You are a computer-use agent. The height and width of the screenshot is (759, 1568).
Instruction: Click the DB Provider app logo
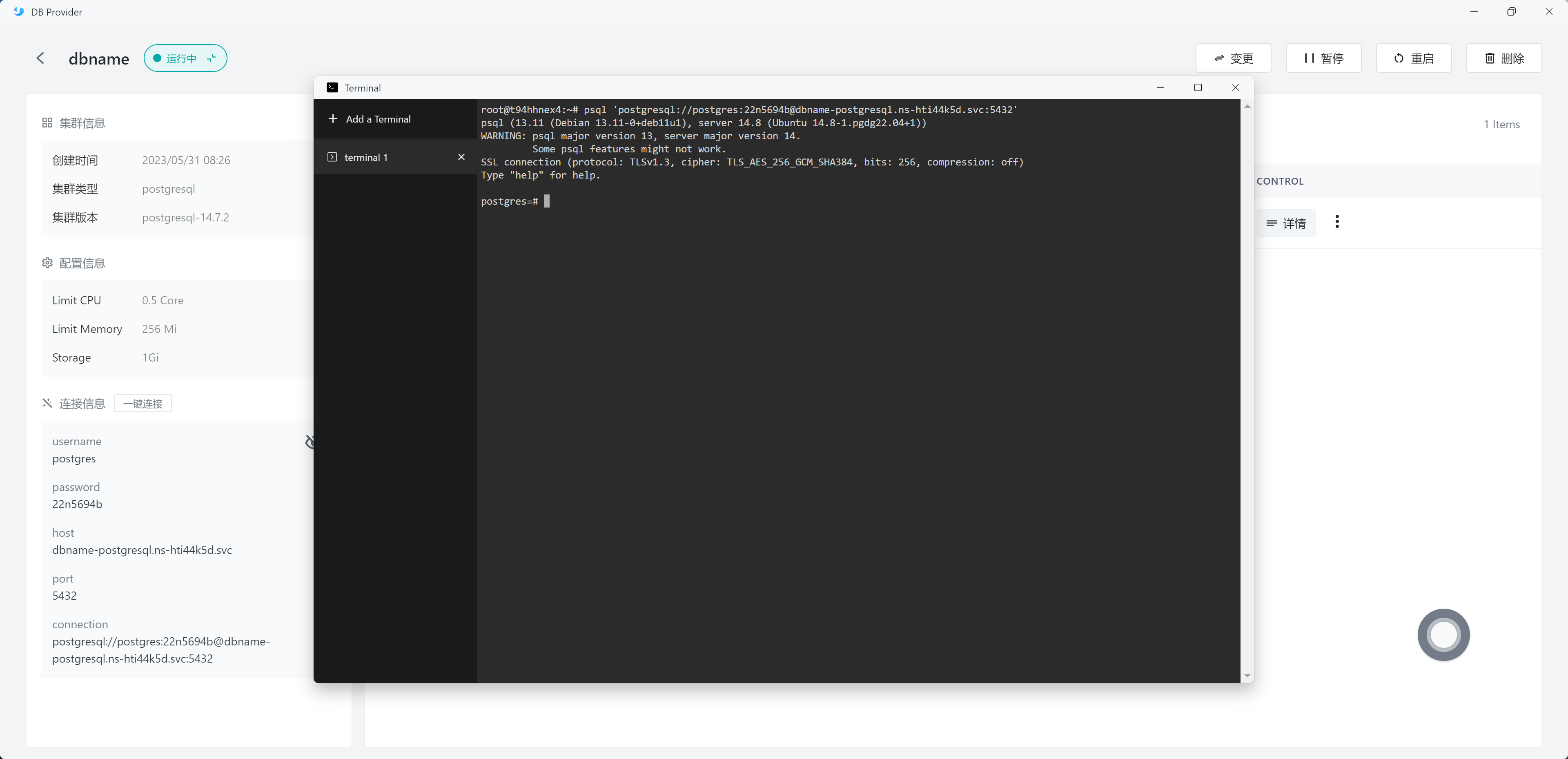(x=18, y=11)
